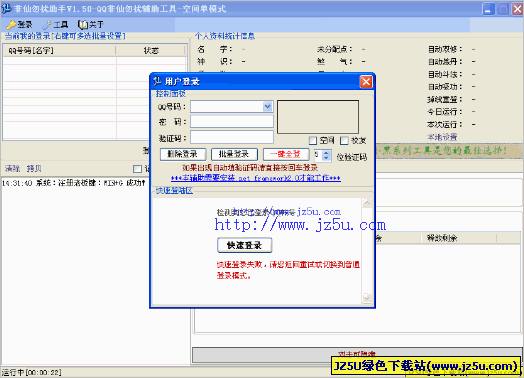Click the red 一键全登 button
Screen dimensions: 524x378
(286, 154)
